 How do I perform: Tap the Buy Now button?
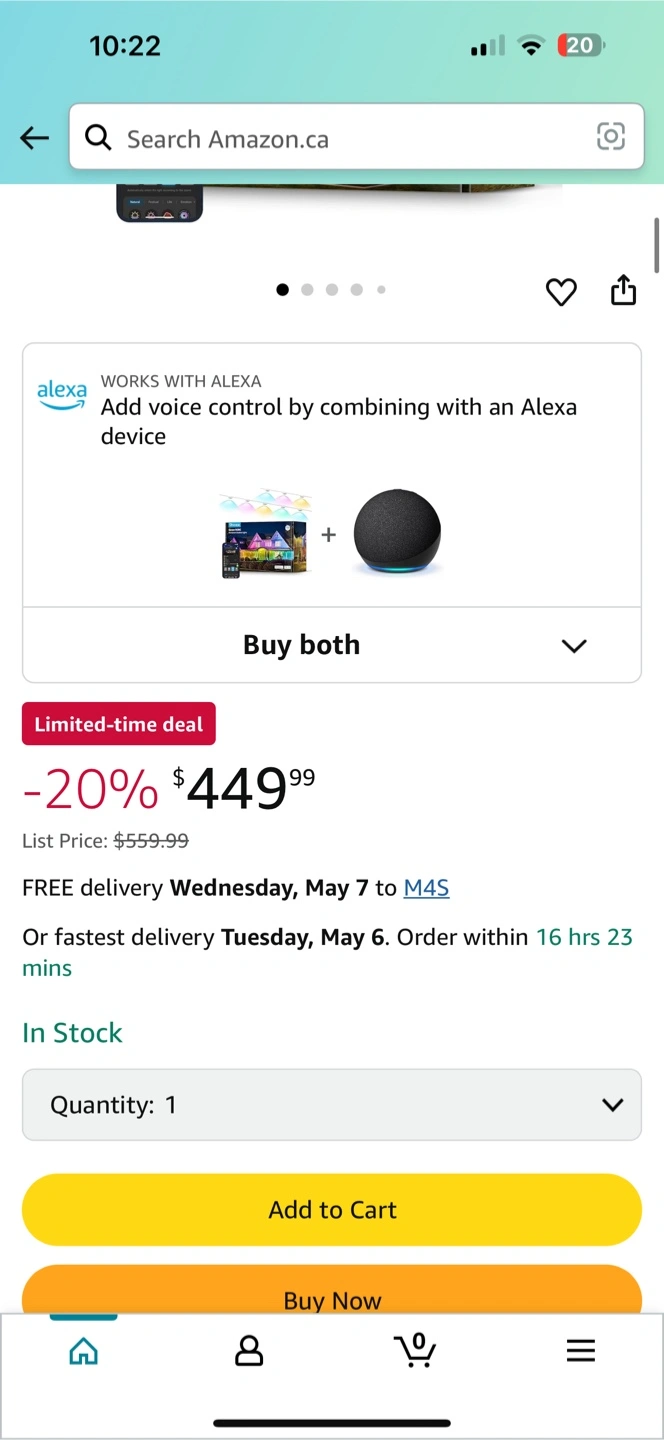coord(332,1294)
